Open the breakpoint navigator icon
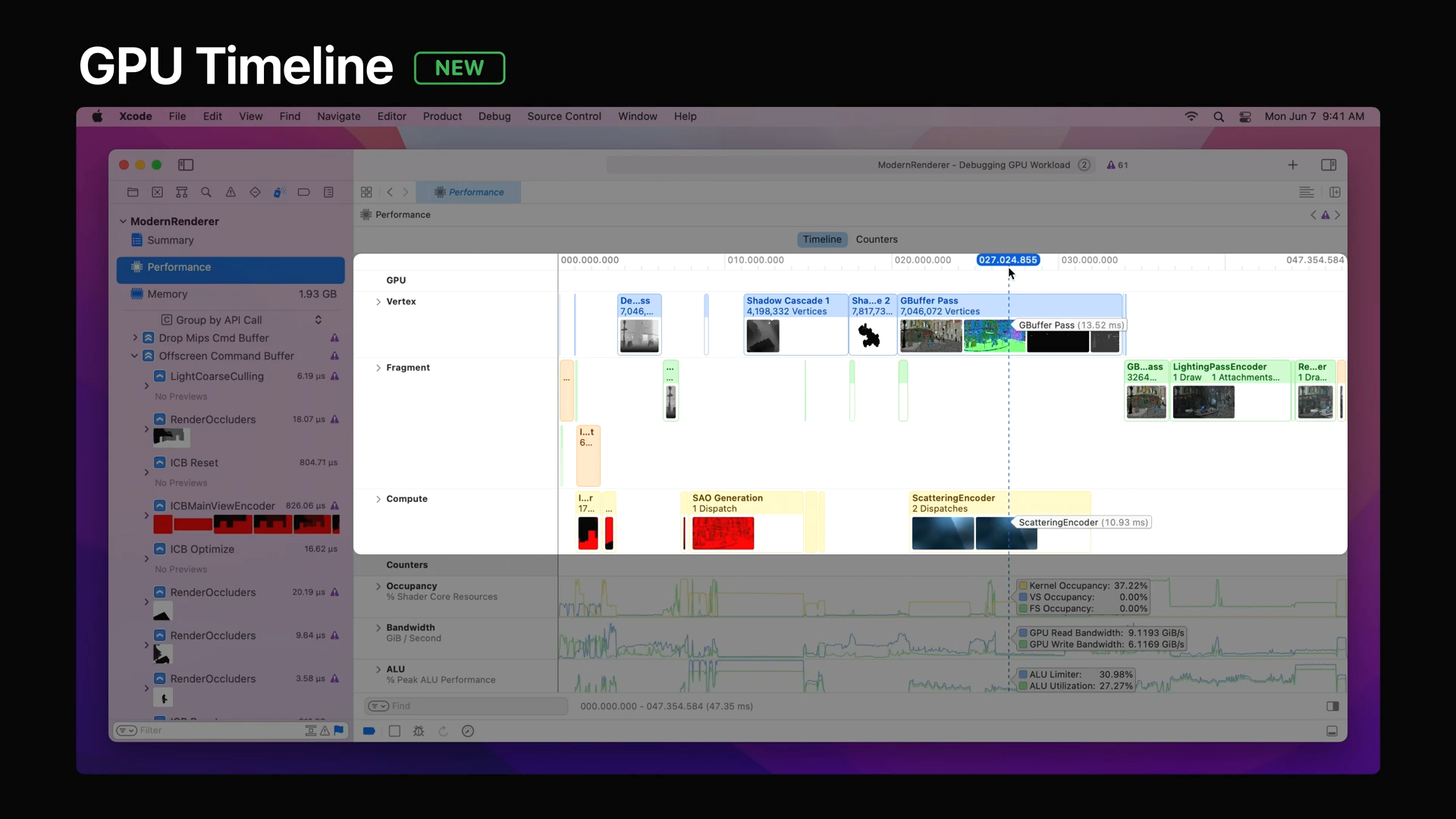1456x819 pixels. pyautogui.click(x=303, y=193)
